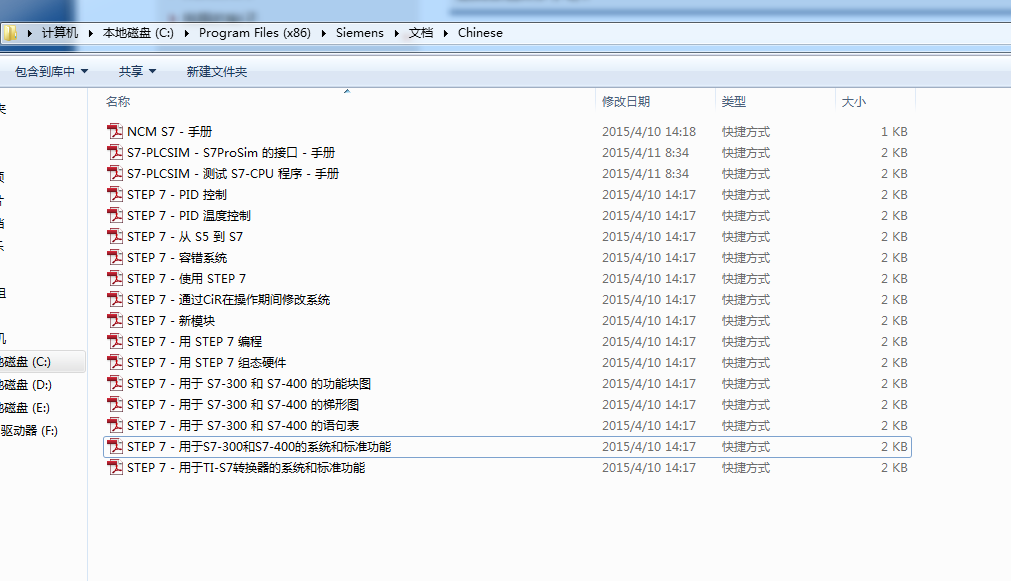Select file 用于 S7-300 和 S7-400 的功能块图

[x=249, y=384]
